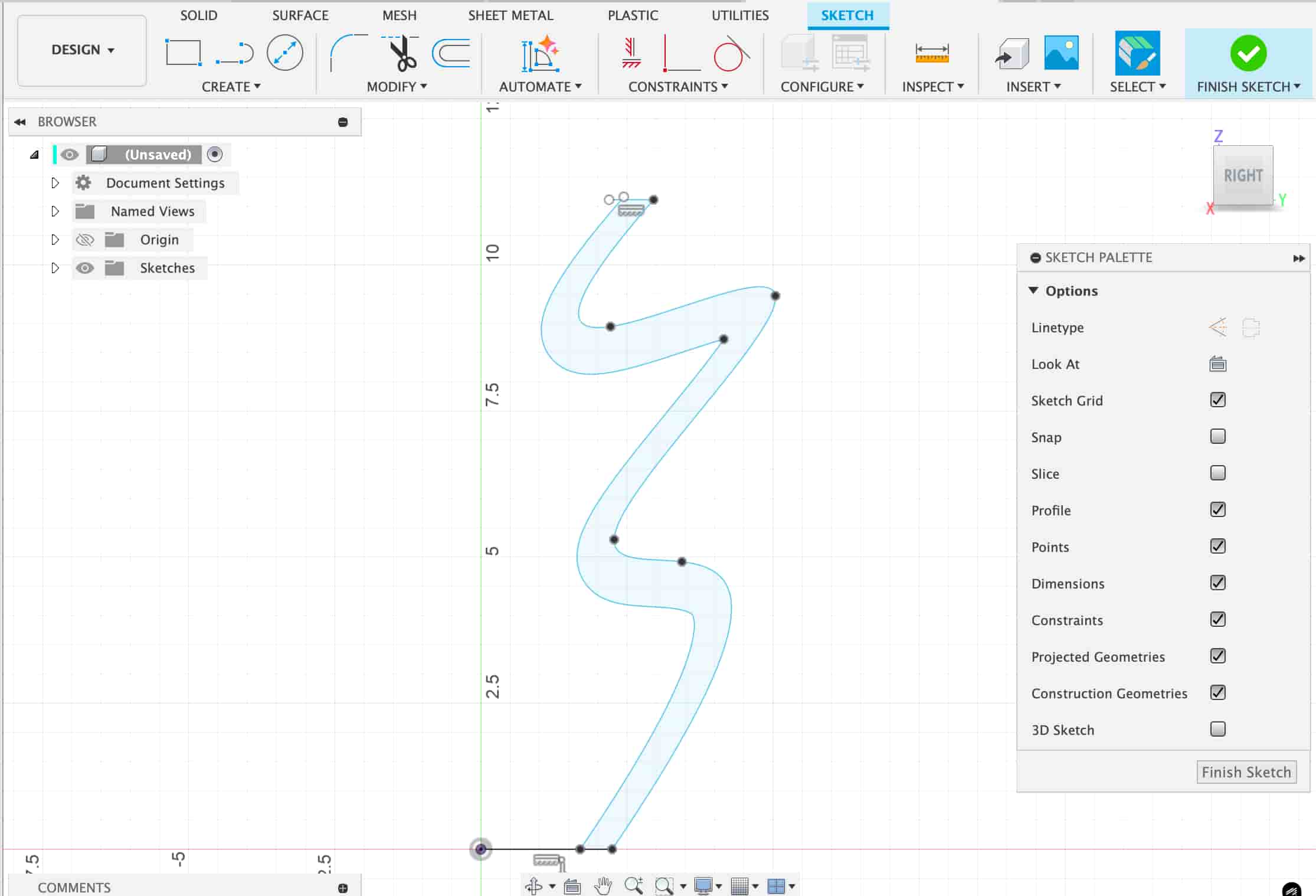
Task: Select the Line/Arc sketch tool
Action: [x=234, y=53]
